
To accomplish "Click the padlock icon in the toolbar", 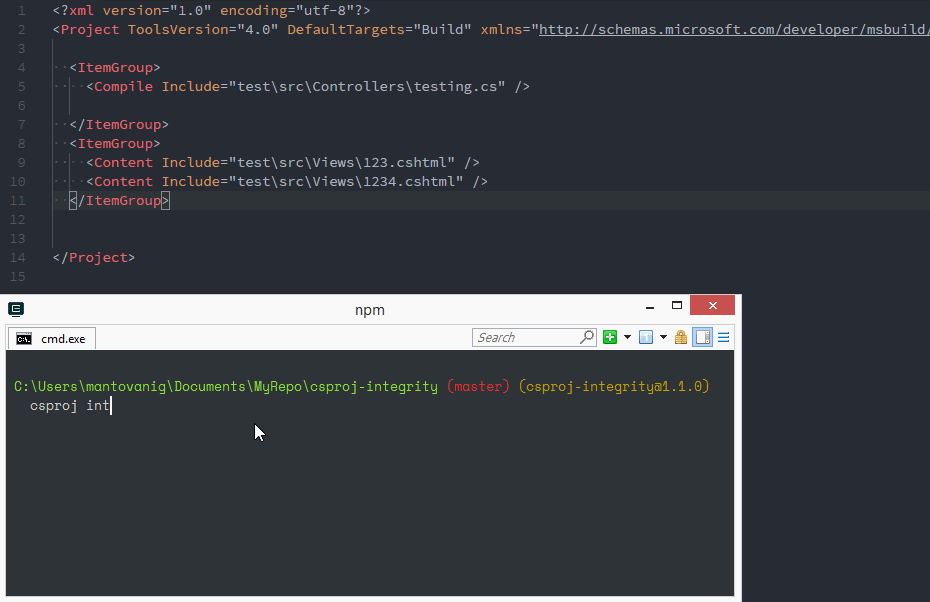I will click(x=681, y=338).
